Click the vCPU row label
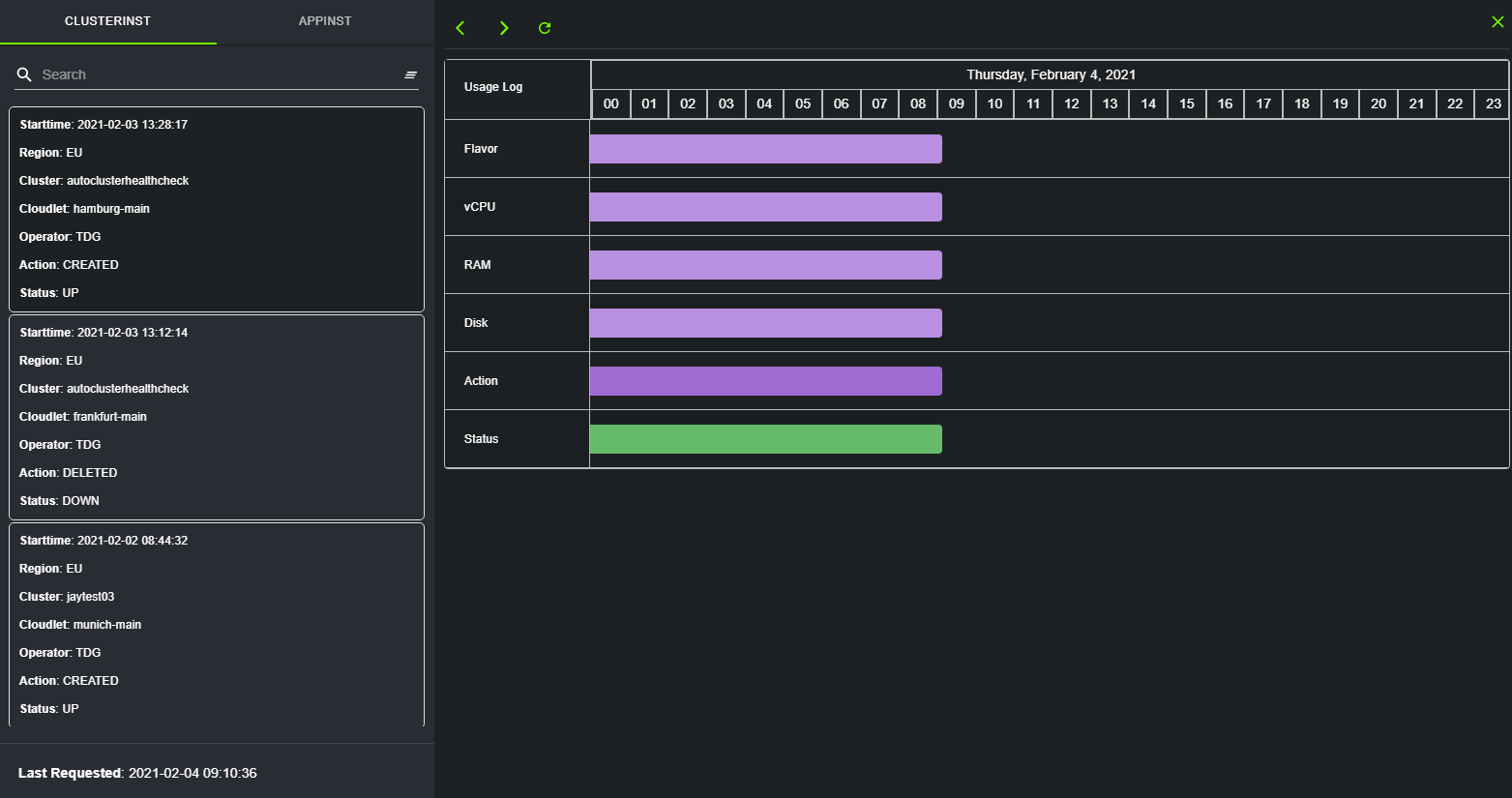The height and width of the screenshot is (798, 1512). (x=480, y=207)
